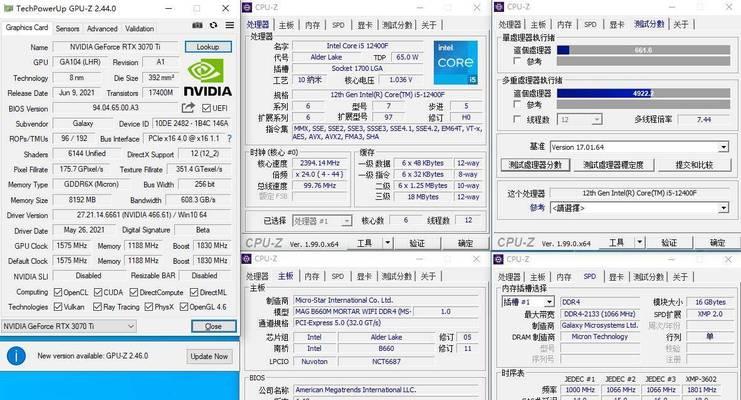
Task: Open thread count dropdown showing 12
Action: click(579, 120)
